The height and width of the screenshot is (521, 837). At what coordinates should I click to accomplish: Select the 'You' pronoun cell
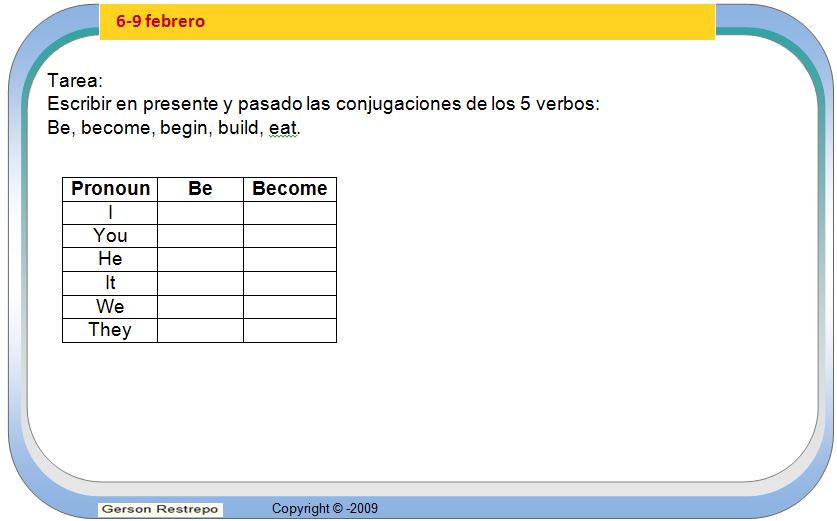pos(110,236)
